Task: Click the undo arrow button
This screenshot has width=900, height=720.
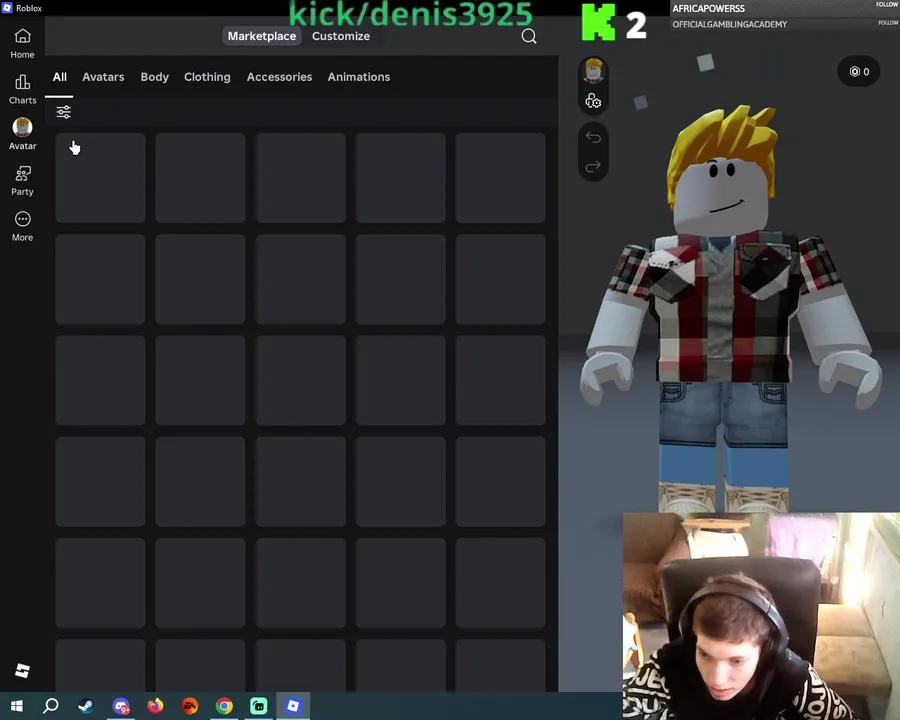Action: tap(593, 137)
